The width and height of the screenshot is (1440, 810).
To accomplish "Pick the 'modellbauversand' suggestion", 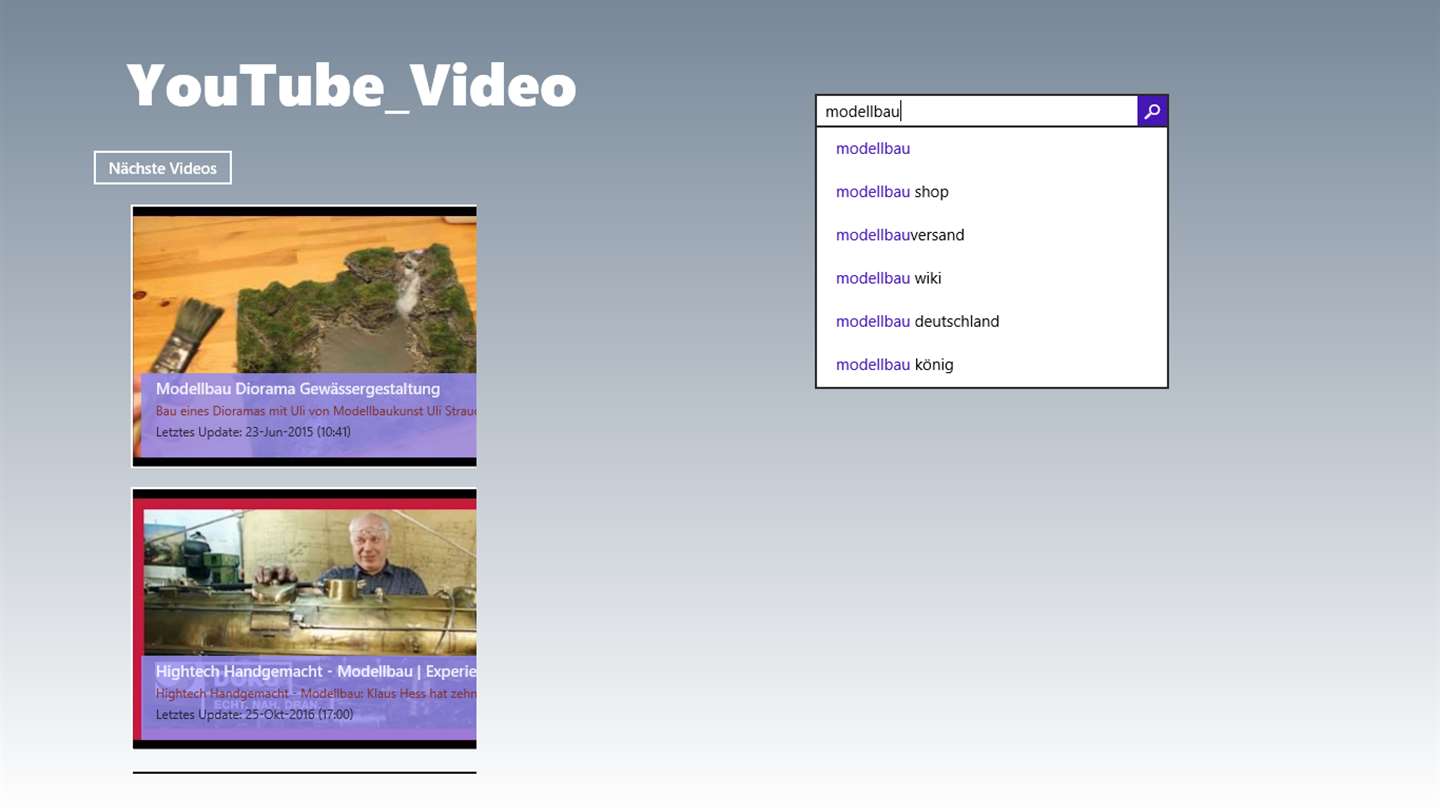I will tap(992, 235).
